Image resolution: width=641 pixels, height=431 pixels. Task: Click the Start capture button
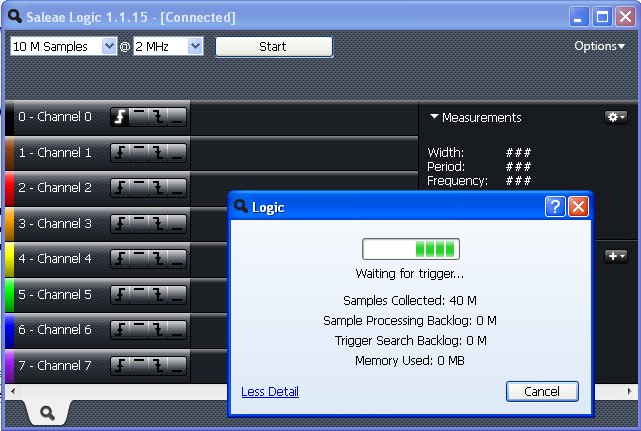click(274, 47)
